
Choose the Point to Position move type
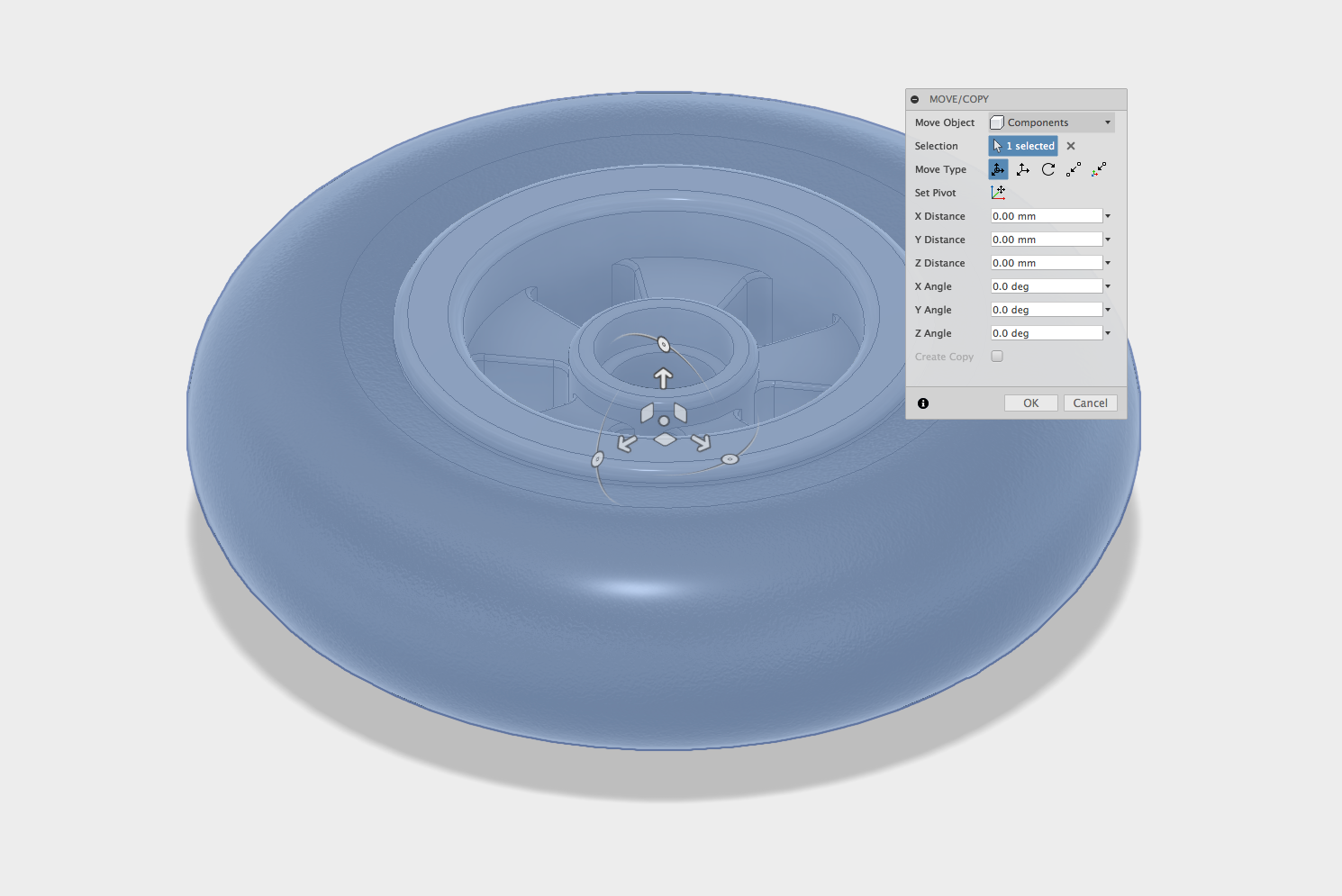[1099, 169]
